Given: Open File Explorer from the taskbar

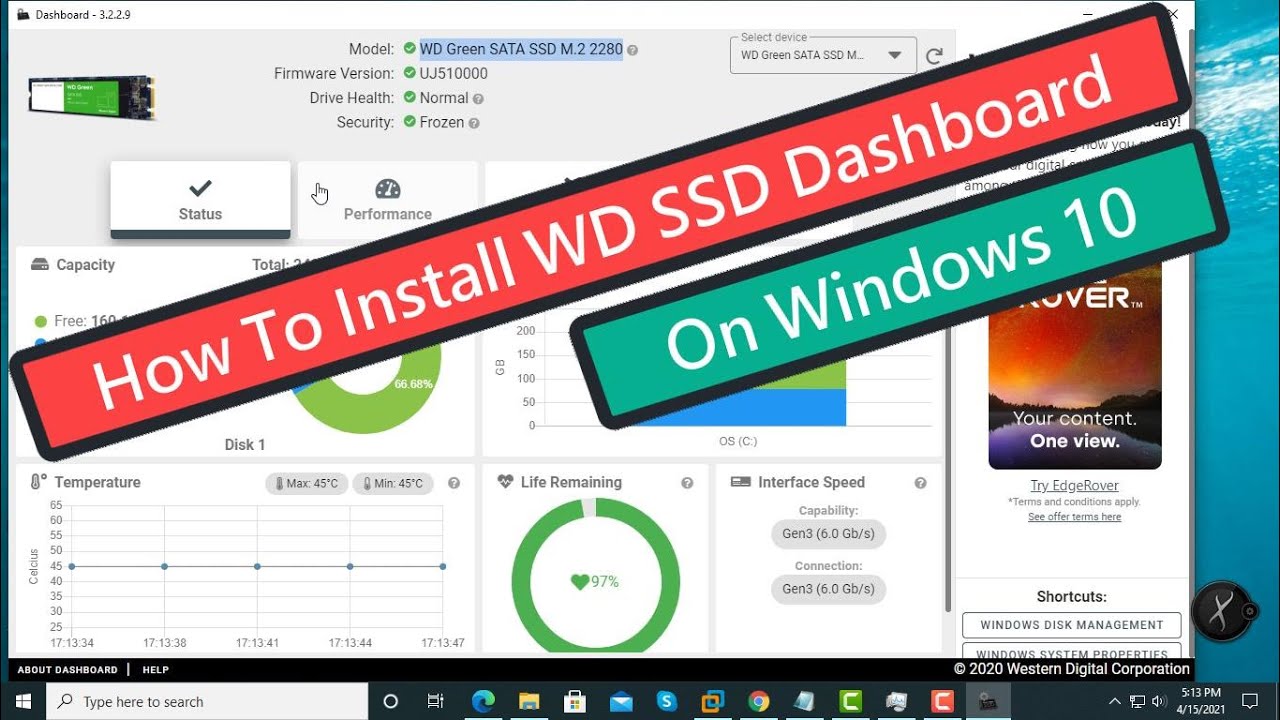Looking at the screenshot, I should click(529, 701).
